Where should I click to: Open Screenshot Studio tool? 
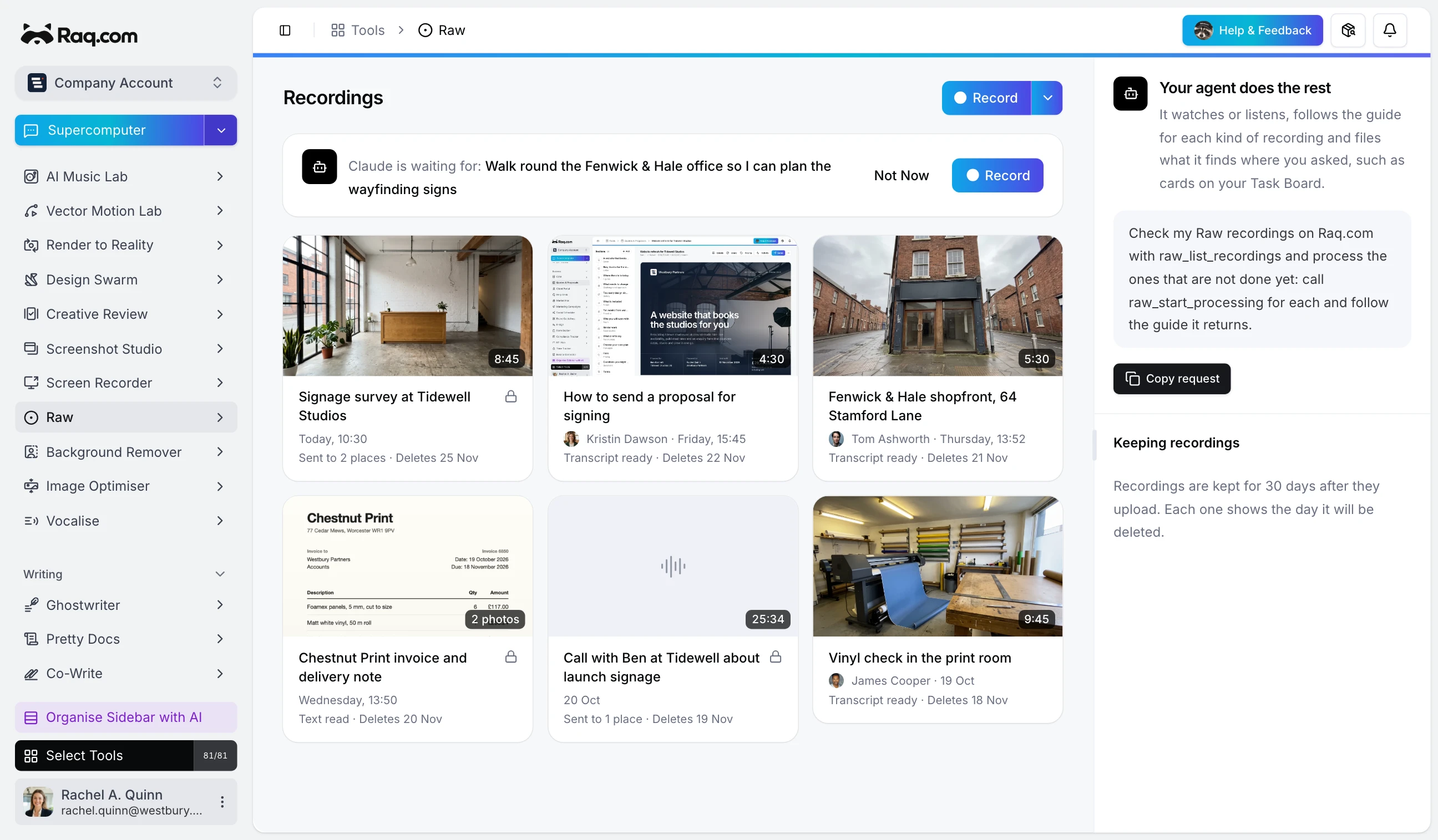point(125,348)
